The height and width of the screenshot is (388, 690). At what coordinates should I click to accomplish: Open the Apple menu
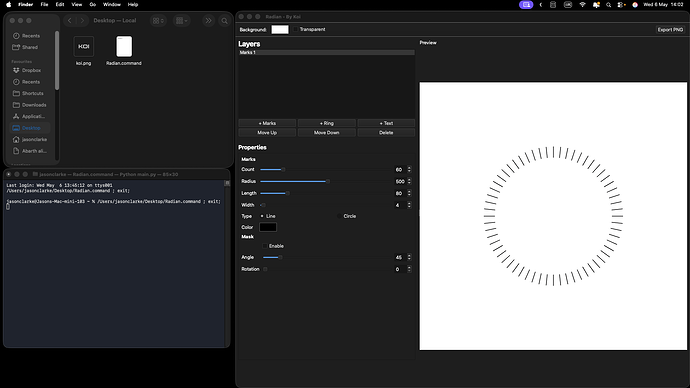click(8, 4)
